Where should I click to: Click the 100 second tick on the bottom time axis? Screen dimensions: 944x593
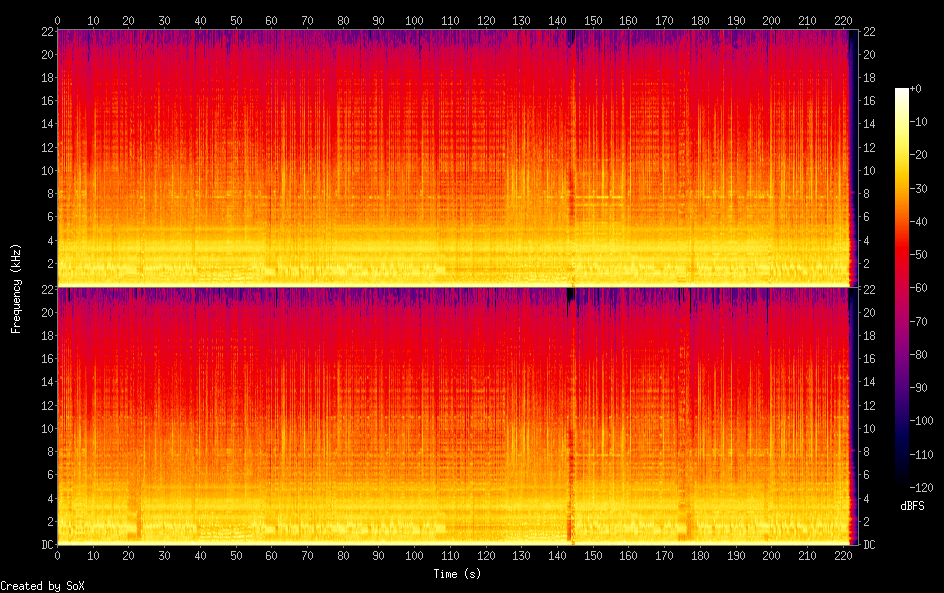414,554
